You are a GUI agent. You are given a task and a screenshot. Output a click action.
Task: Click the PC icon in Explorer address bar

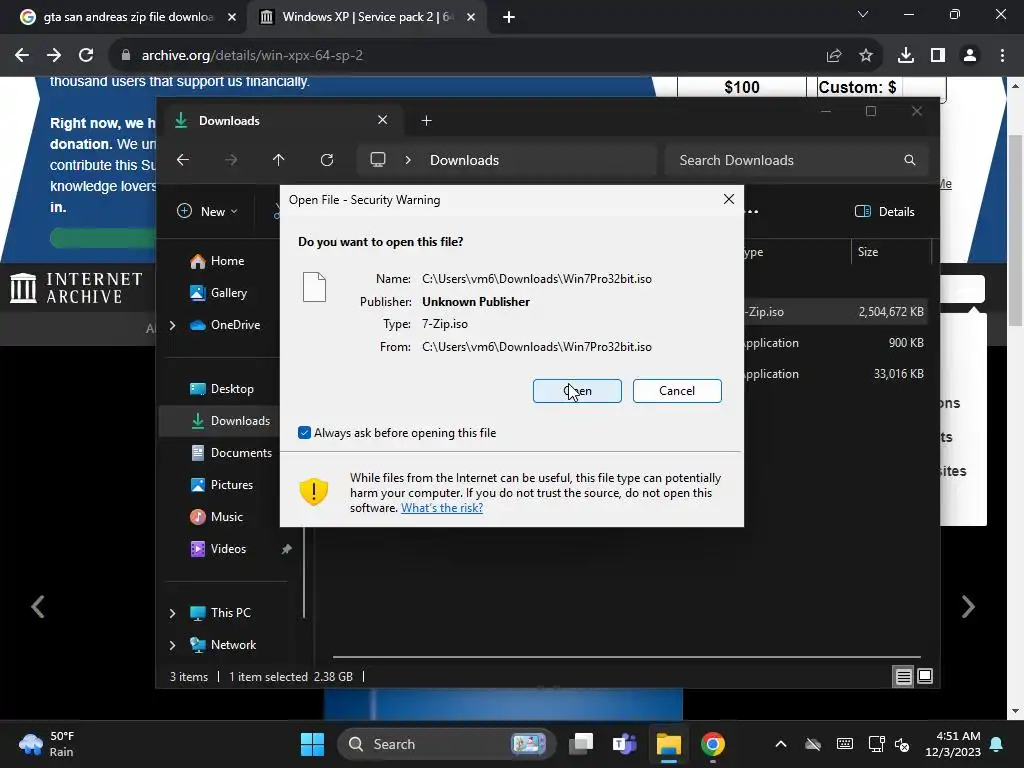point(377,160)
